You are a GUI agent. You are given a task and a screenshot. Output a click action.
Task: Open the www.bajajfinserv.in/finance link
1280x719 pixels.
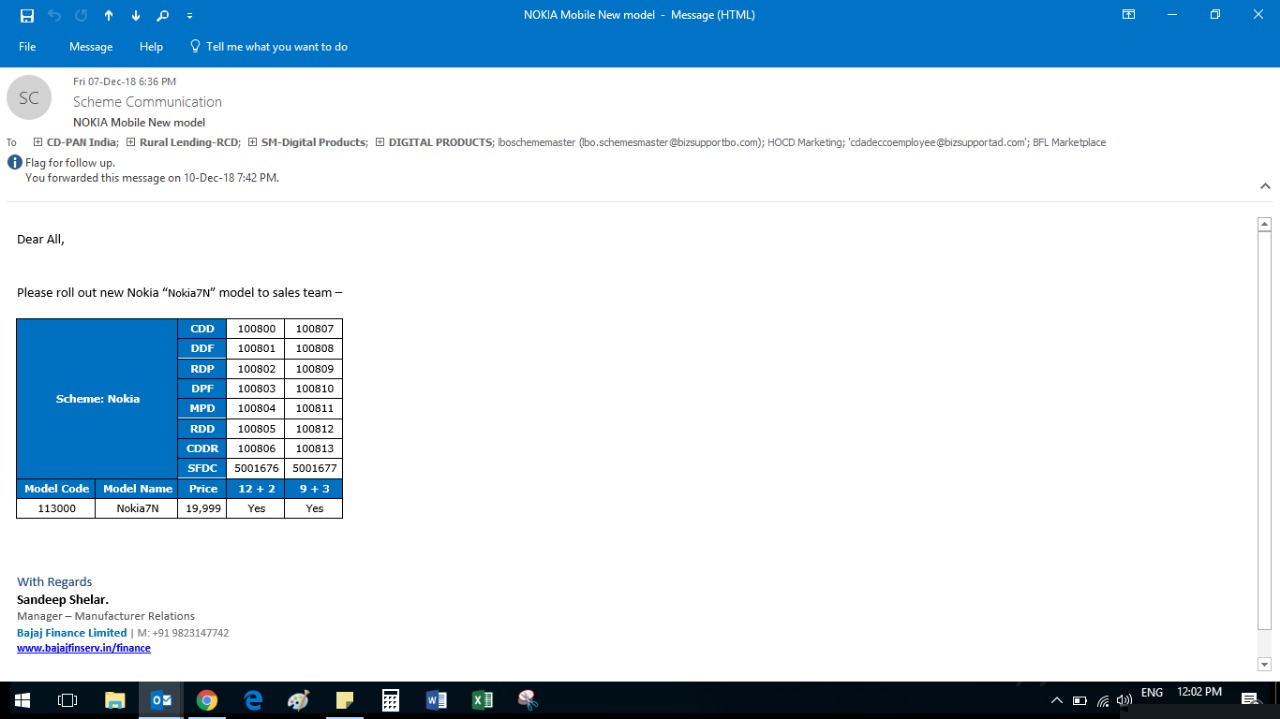coord(84,648)
